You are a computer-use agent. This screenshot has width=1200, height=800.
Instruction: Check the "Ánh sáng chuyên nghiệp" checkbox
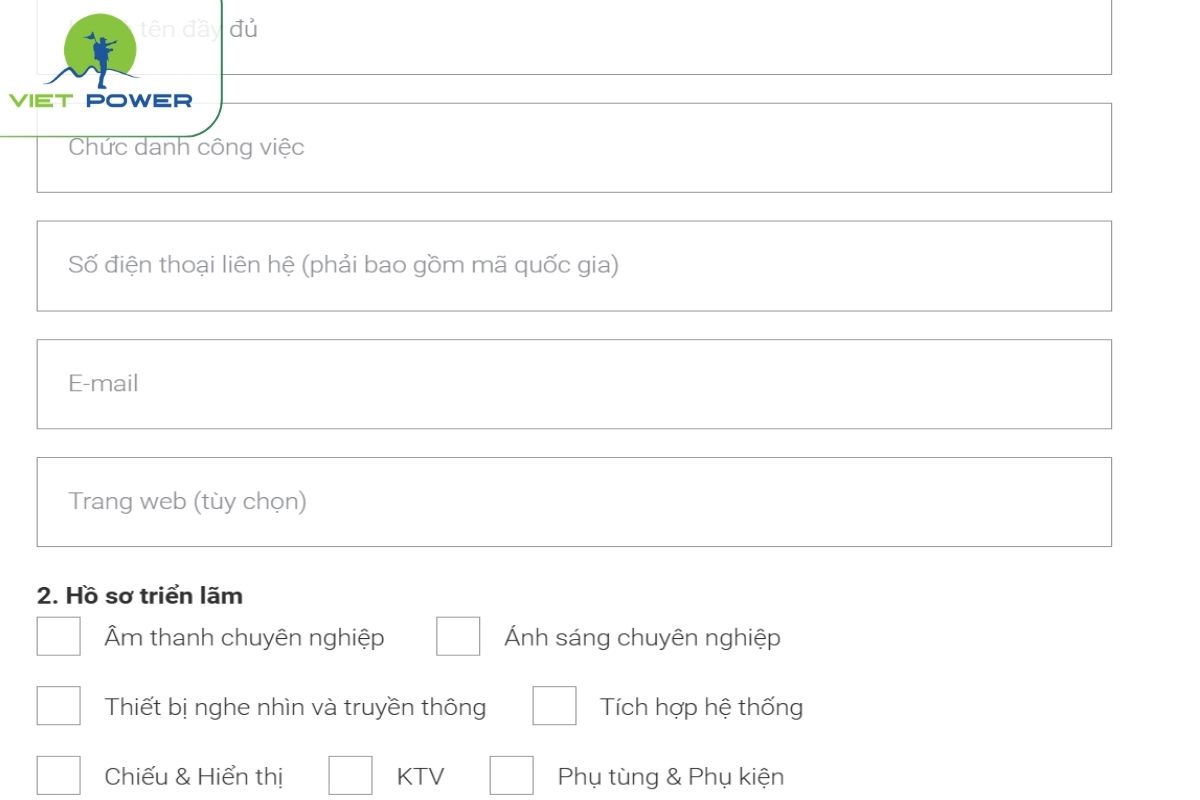pyautogui.click(x=457, y=637)
